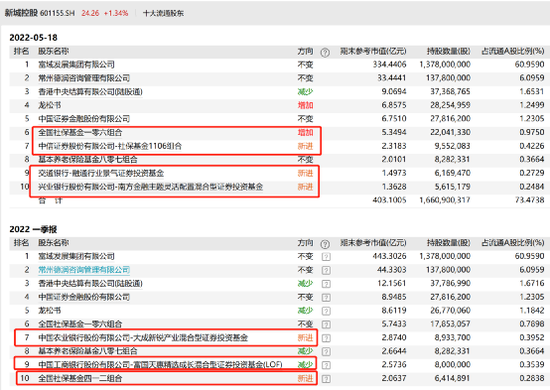The width and height of the screenshot is (550, 390).
Task: Click percentage 0.2838 in the last row
Action: point(532,378)
